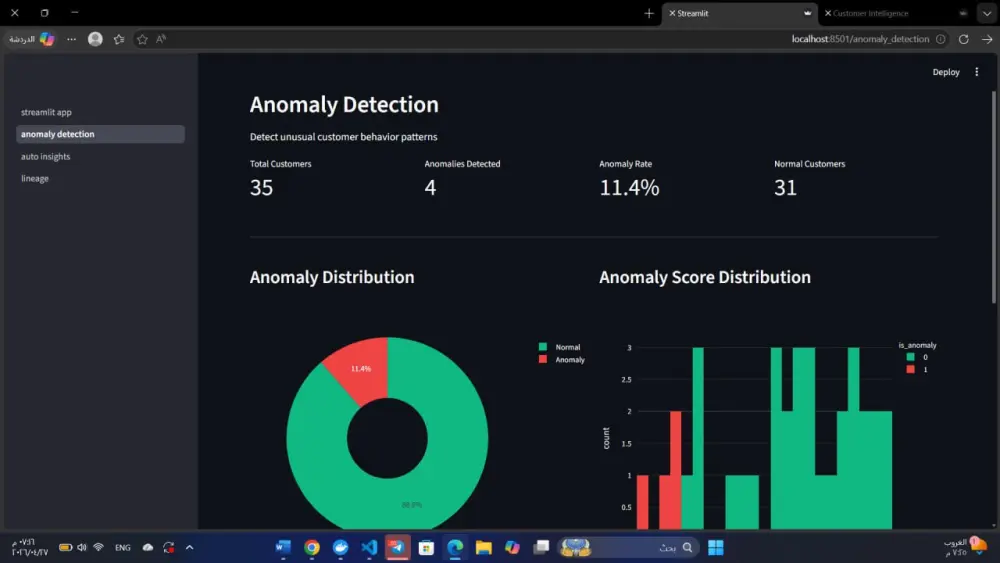Activate the read aloud icon
The height and width of the screenshot is (563, 1000).
(161, 39)
